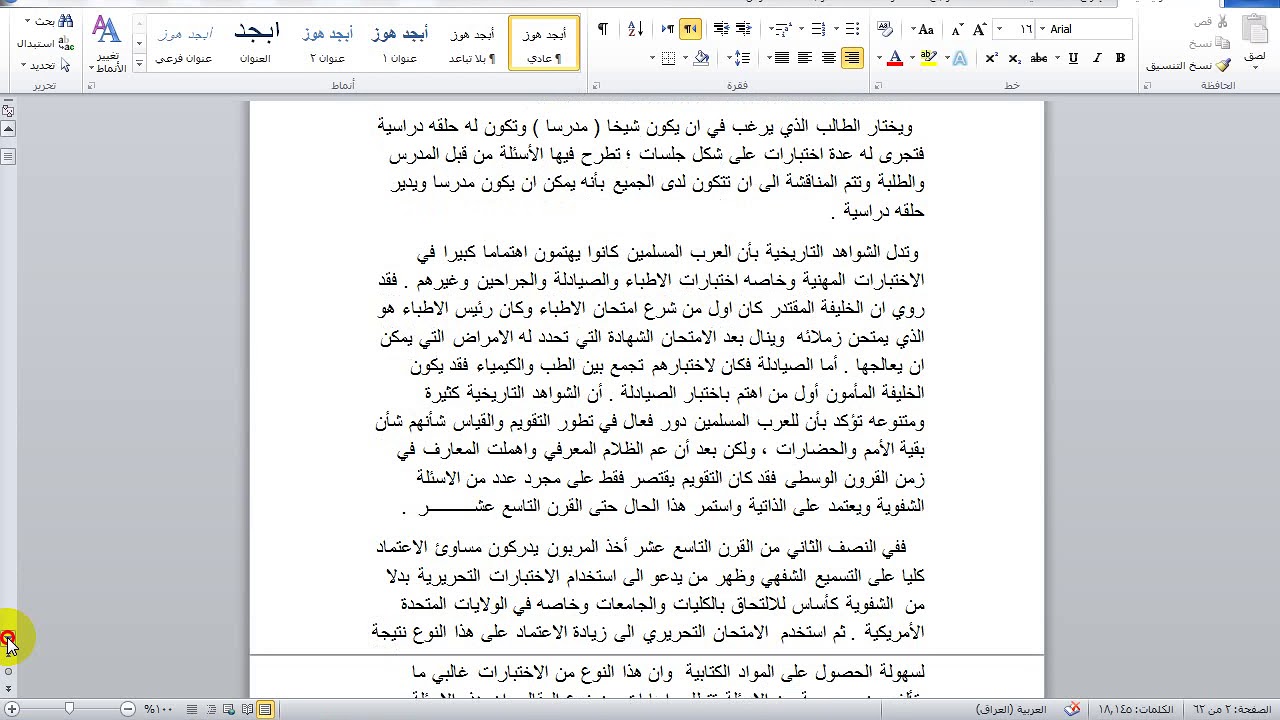Image resolution: width=1280 pixels, height=720 pixels.
Task: Select Subtitle (عنوان فرعي) style
Action: 184,43
